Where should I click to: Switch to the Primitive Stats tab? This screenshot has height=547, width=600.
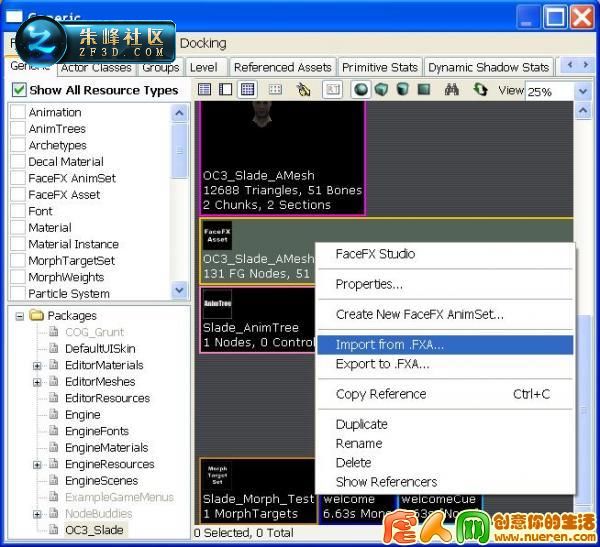pyautogui.click(x=380, y=67)
